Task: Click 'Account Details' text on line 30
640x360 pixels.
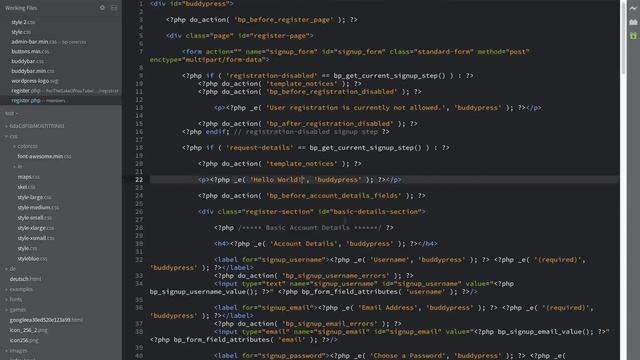Action: click(x=304, y=244)
